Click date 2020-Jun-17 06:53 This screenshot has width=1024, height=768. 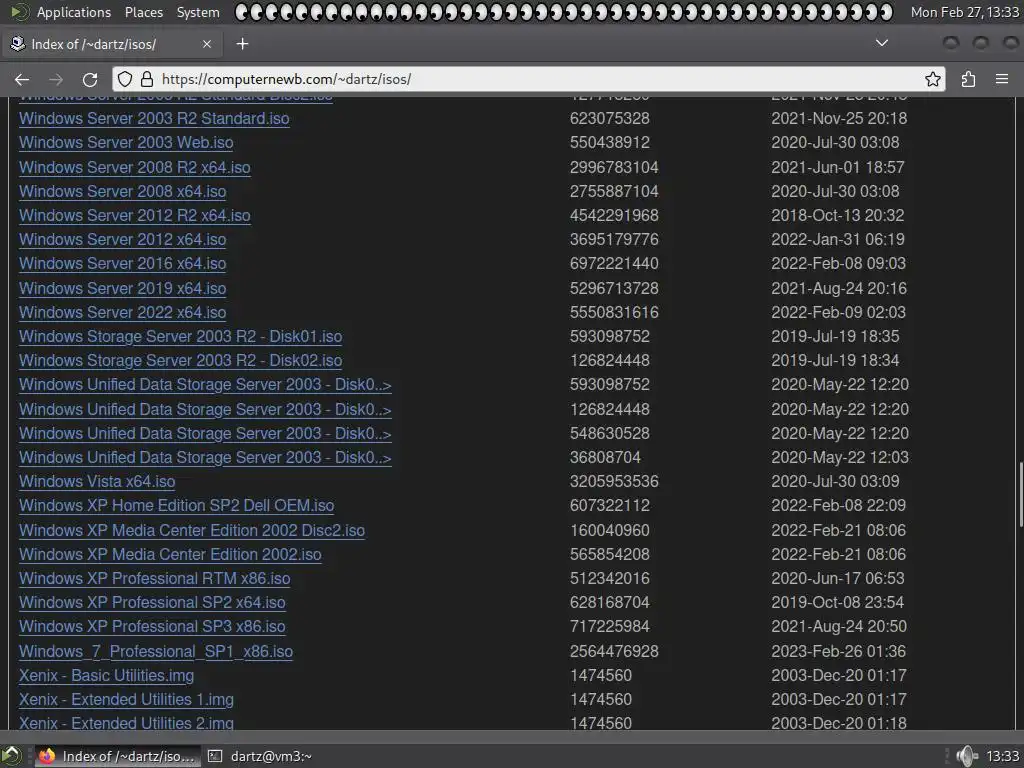click(838, 579)
